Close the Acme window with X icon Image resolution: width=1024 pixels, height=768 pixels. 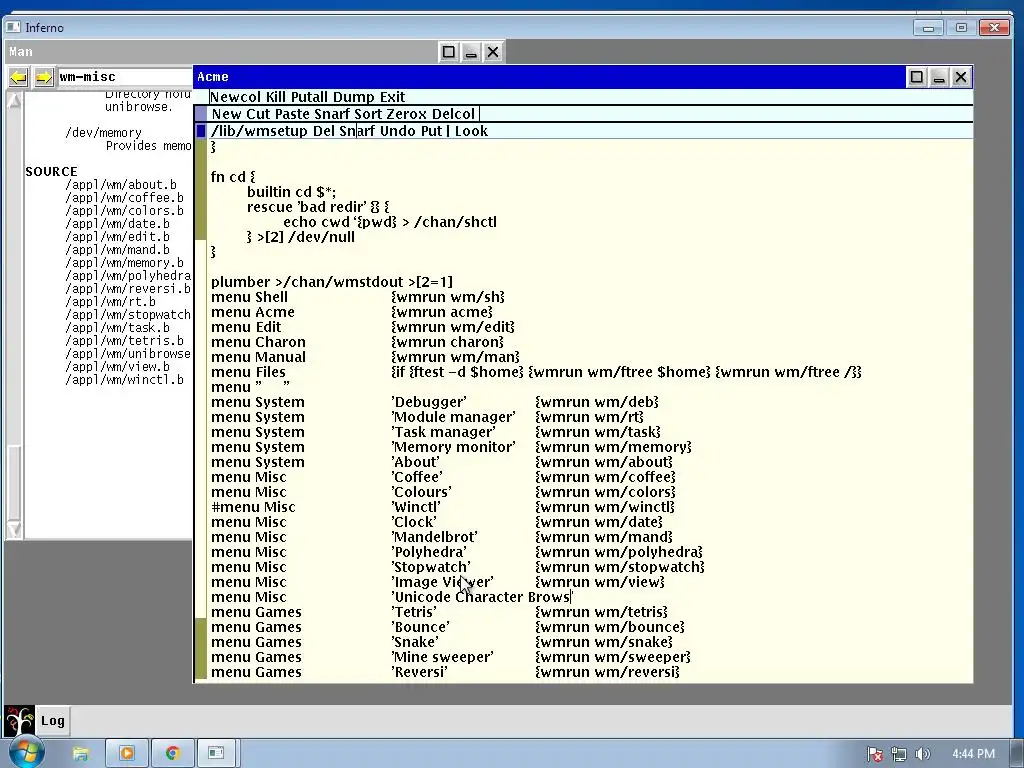coord(961,77)
